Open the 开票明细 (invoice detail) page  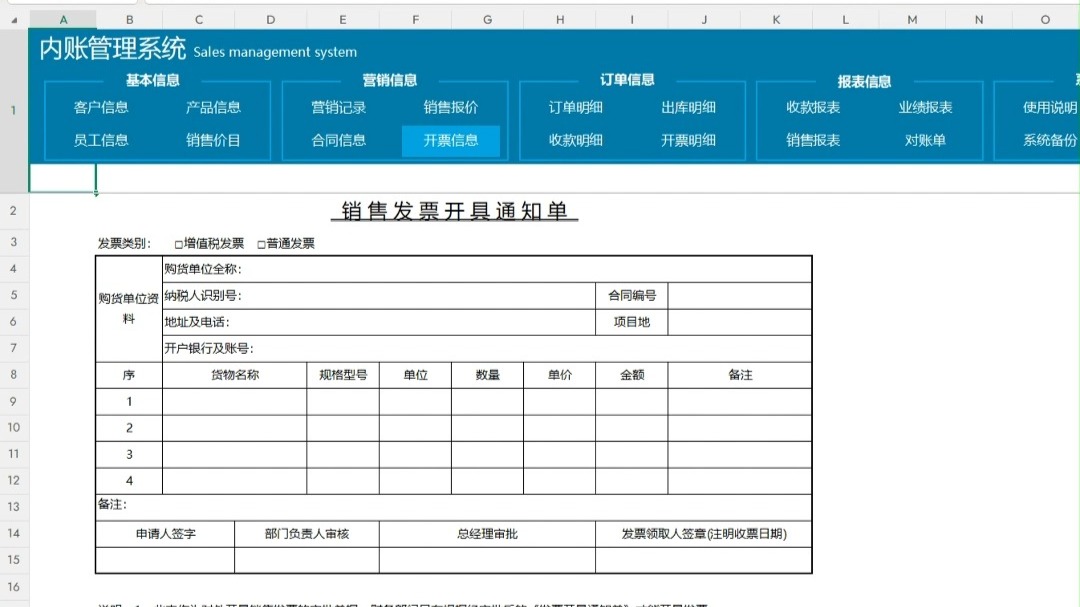(691, 141)
